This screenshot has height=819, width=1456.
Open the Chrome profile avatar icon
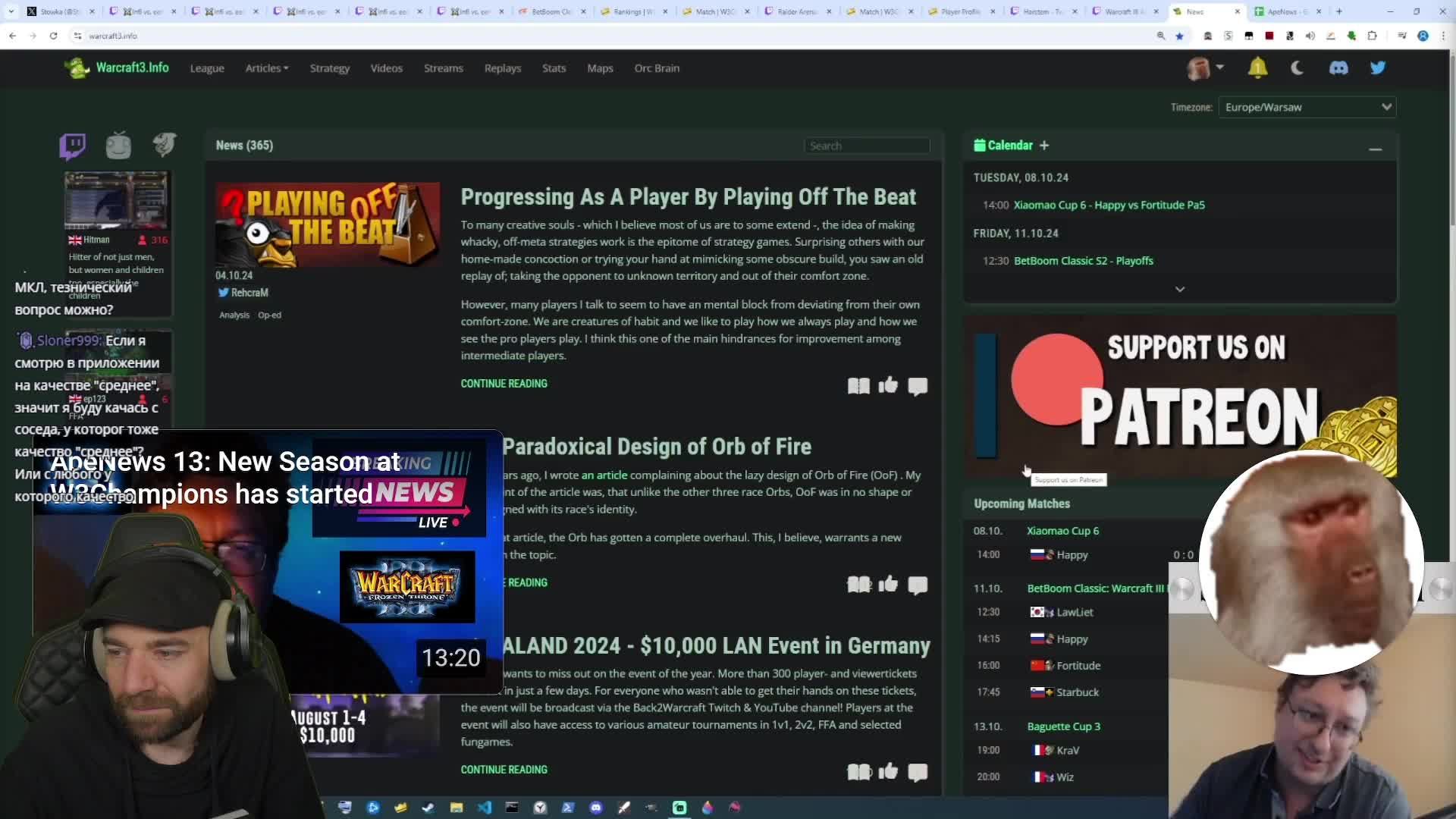(1423, 36)
